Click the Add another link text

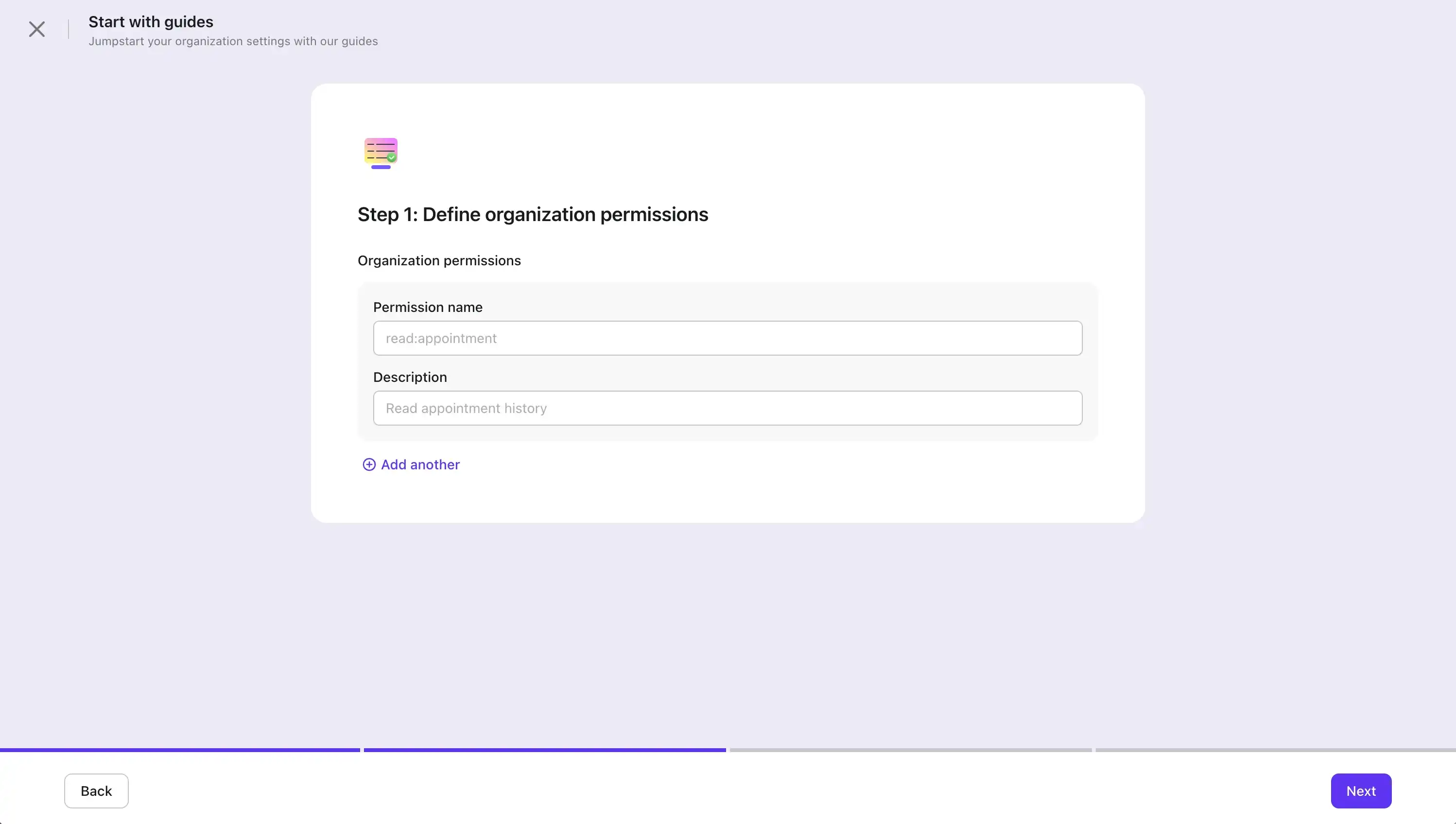pyautogui.click(x=420, y=464)
